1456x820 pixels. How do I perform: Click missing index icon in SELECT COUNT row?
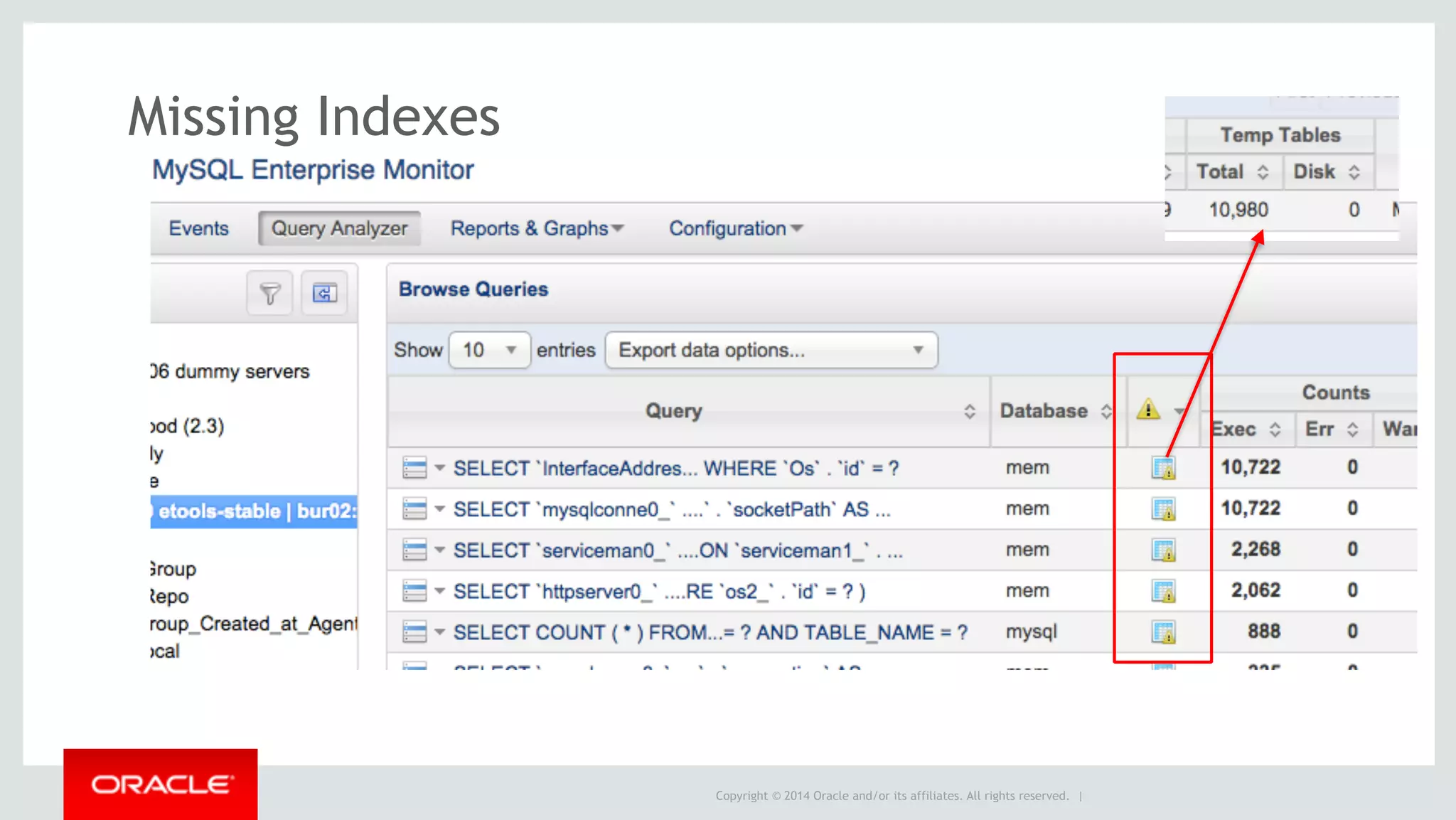pyautogui.click(x=1164, y=632)
